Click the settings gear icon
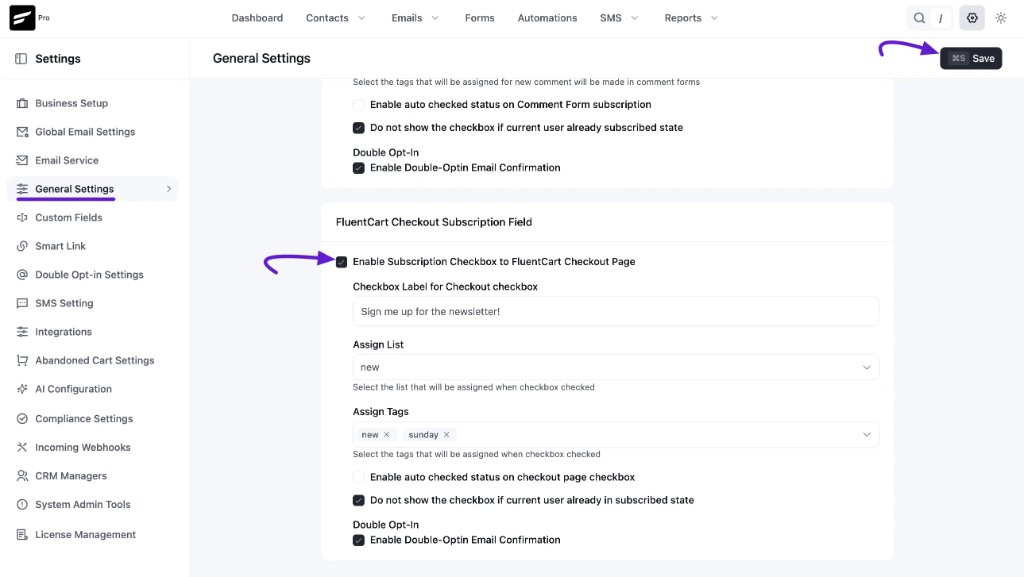The height and width of the screenshot is (577, 1024). [x=972, y=18]
